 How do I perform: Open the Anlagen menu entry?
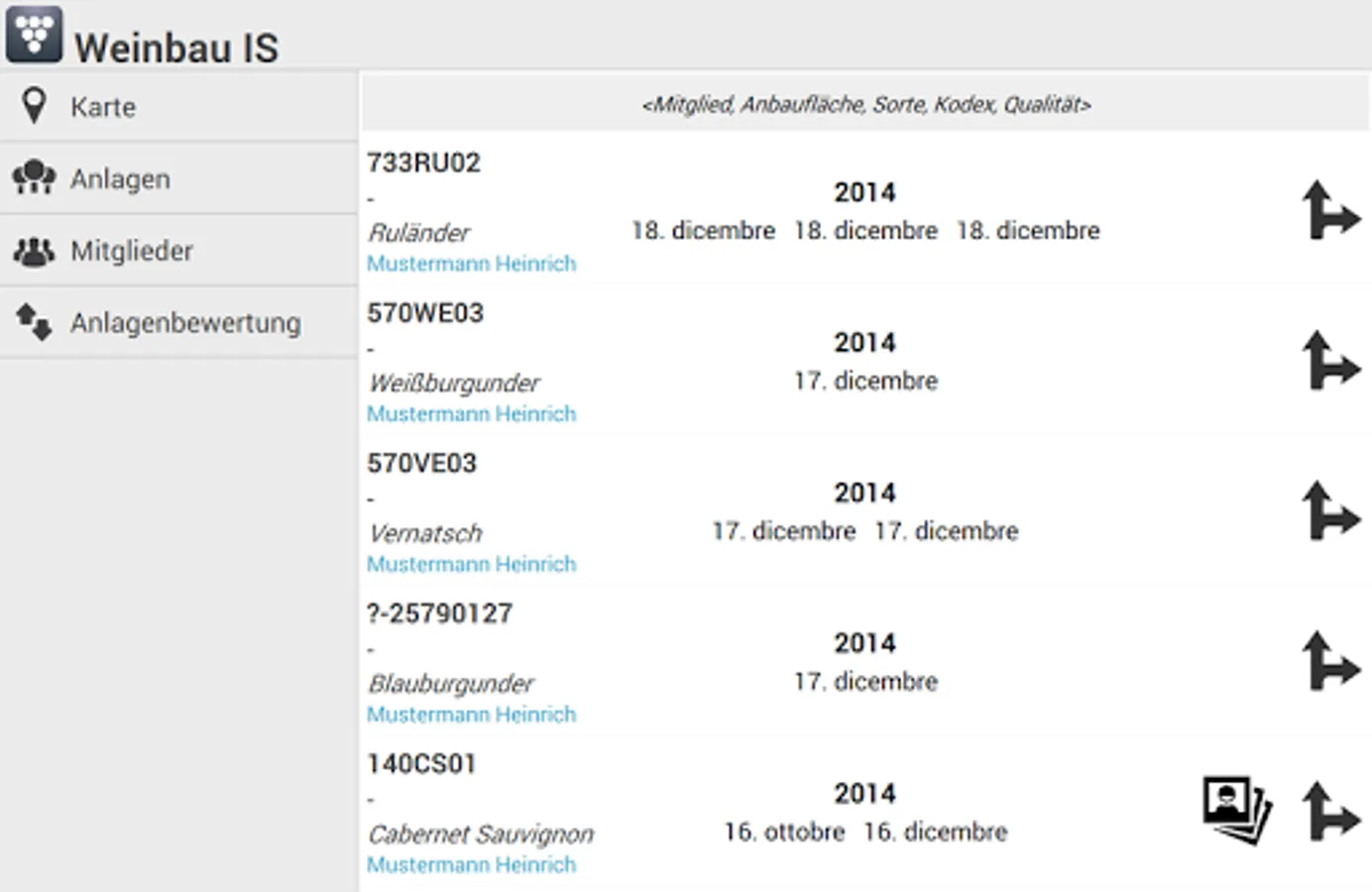(178, 178)
